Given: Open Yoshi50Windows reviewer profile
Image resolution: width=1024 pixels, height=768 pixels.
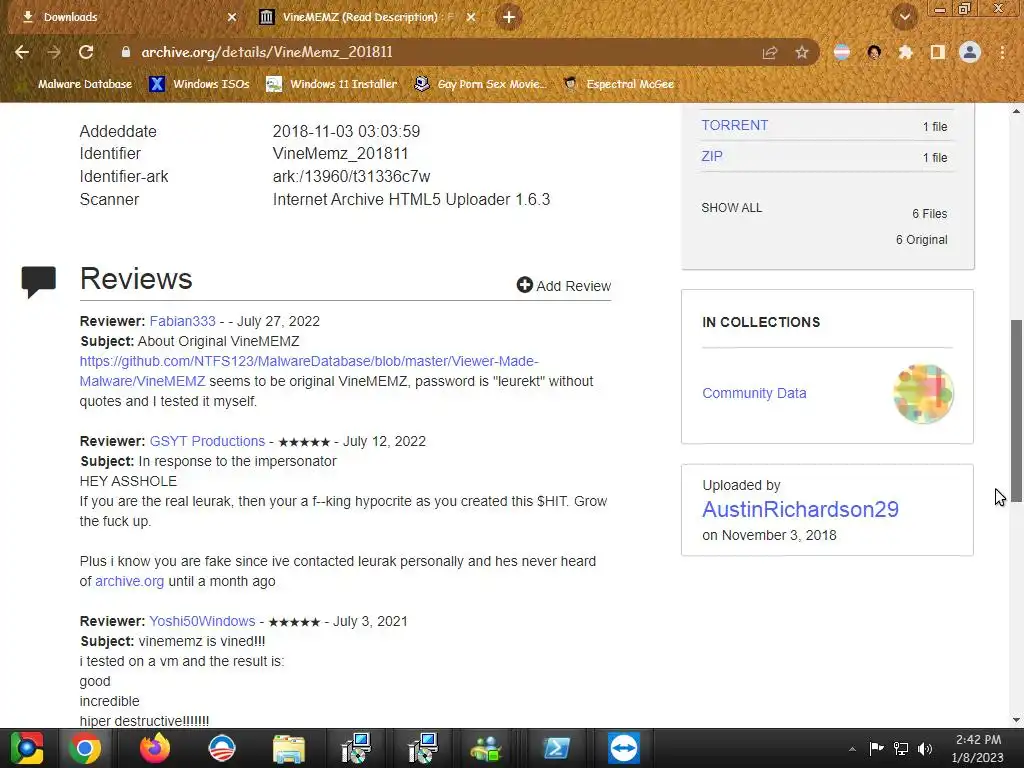Looking at the screenshot, I should tap(202, 621).
